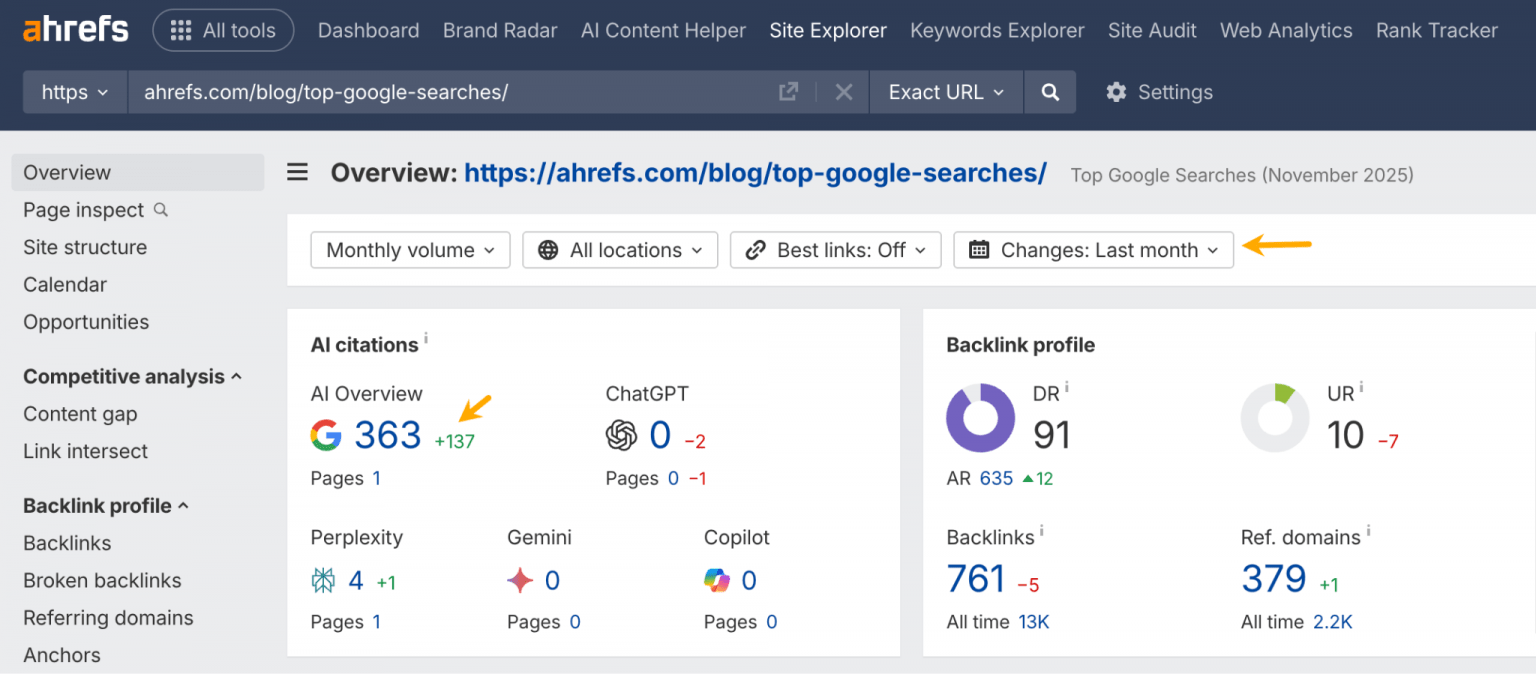Click the Ahrefs logo
The width and height of the screenshot is (1536, 674).
point(76,30)
